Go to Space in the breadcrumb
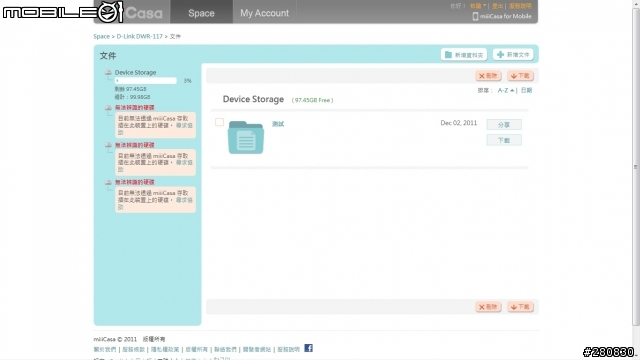The height and width of the screenshot is (360, 640). 101,36
